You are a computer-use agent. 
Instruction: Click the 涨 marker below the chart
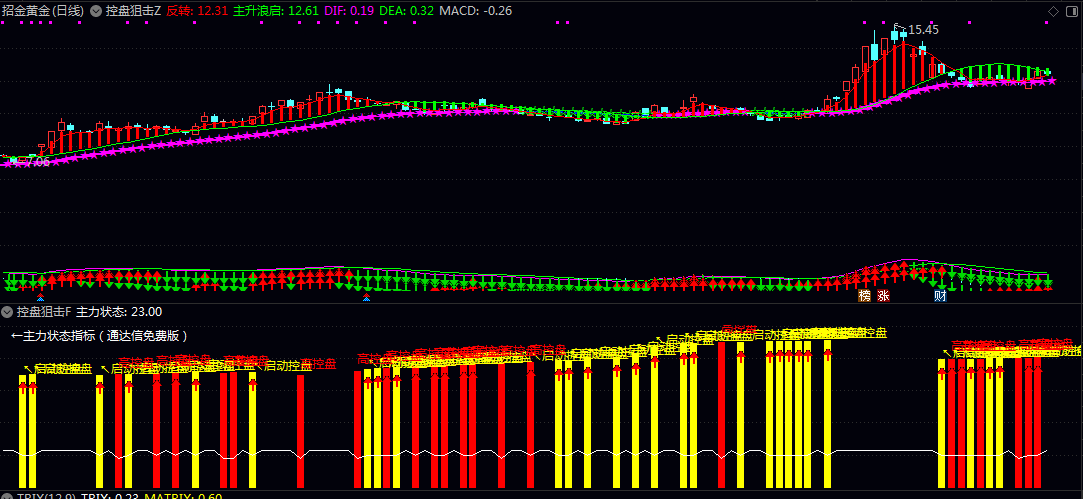pos(883,296)
